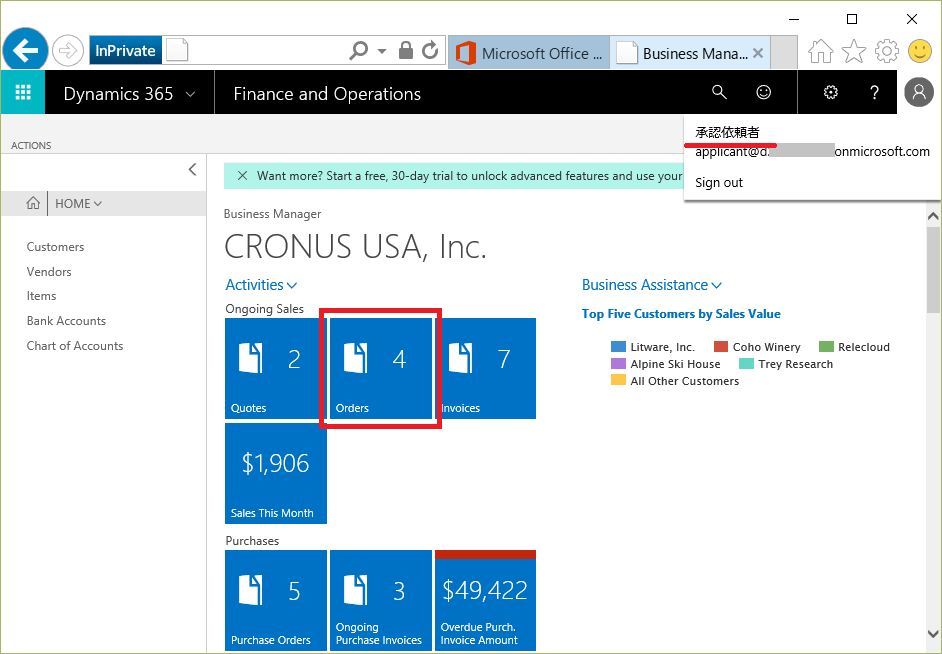
Task: Open Overdue Purch. Invoice Amount tile
Action: click(x=485, y=600)
